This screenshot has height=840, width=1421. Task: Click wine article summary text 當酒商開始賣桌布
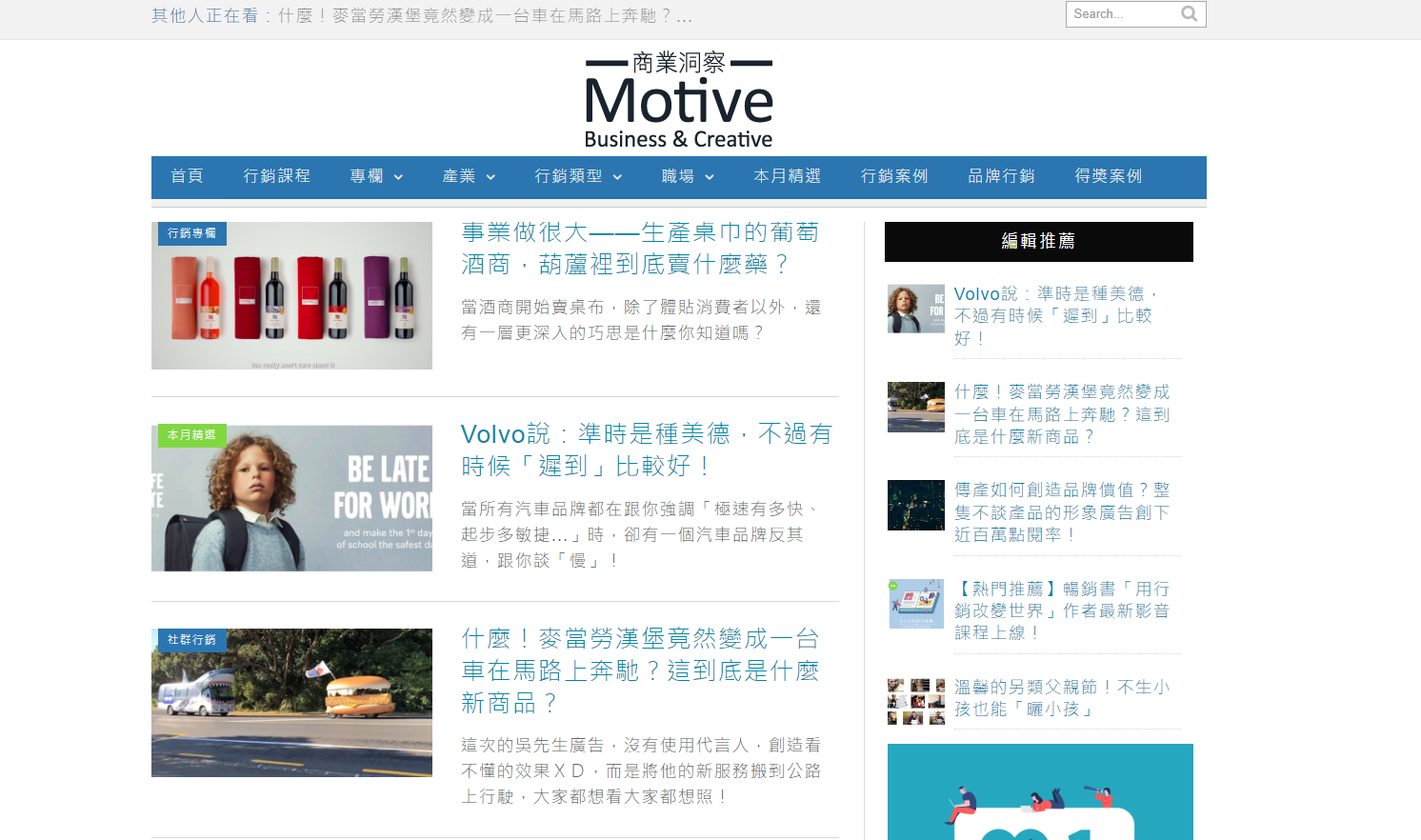640,320
